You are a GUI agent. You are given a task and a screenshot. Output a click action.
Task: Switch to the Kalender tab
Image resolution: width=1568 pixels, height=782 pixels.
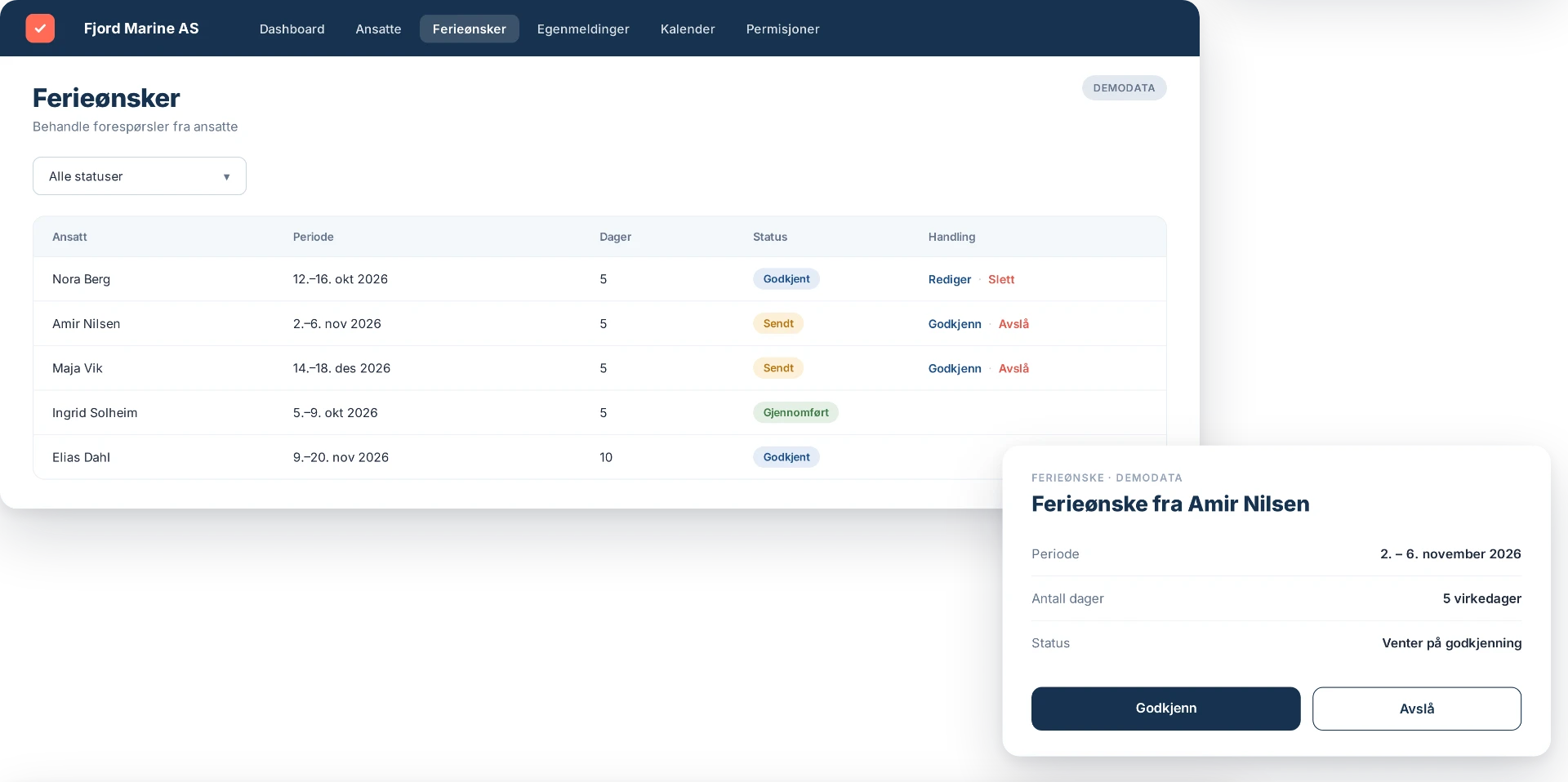click(x=688, y=29)
